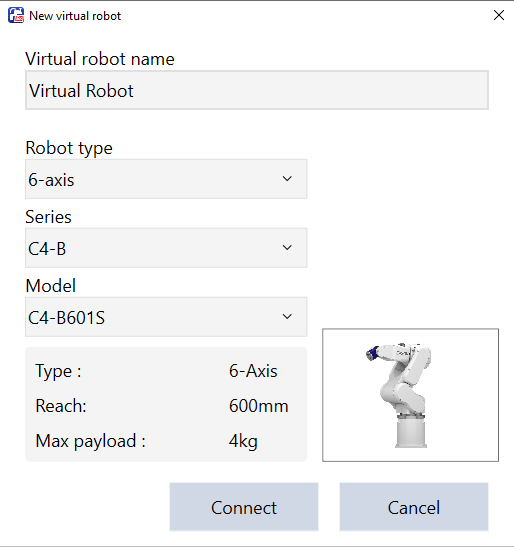
Task: Click the Connect button
Action: tap(244, 507)
